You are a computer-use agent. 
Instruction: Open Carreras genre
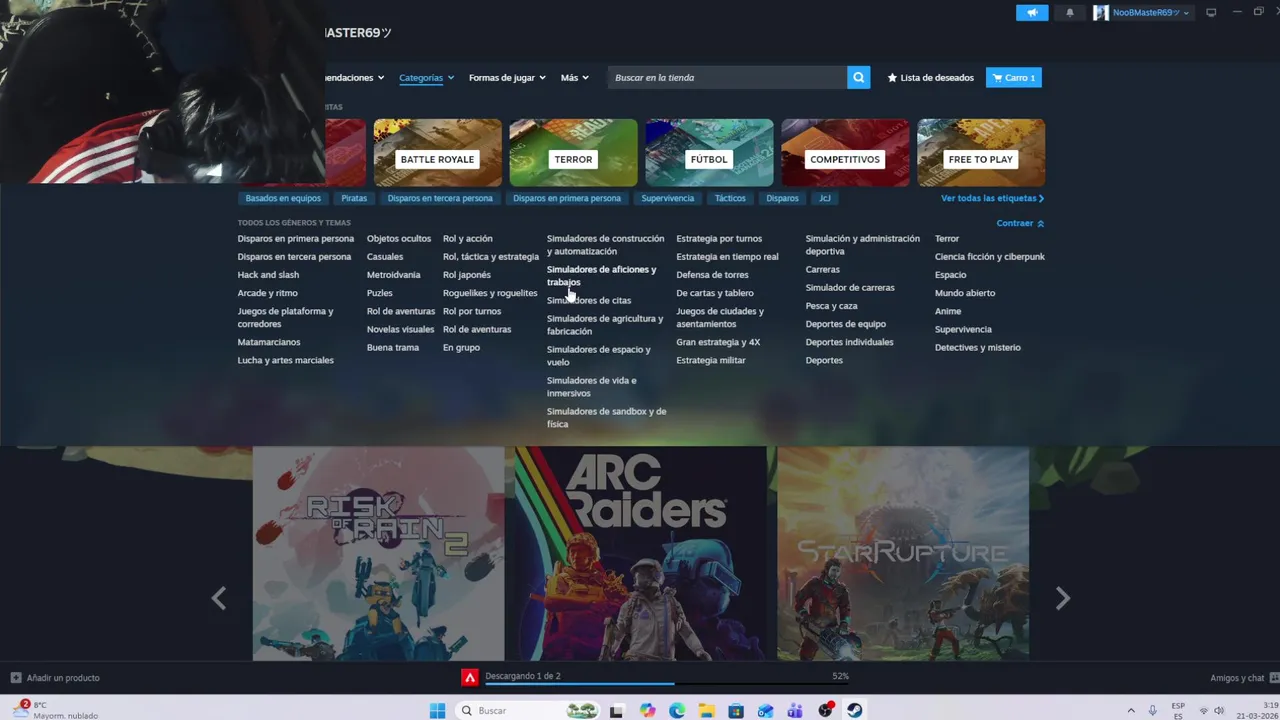pos(823,269)
